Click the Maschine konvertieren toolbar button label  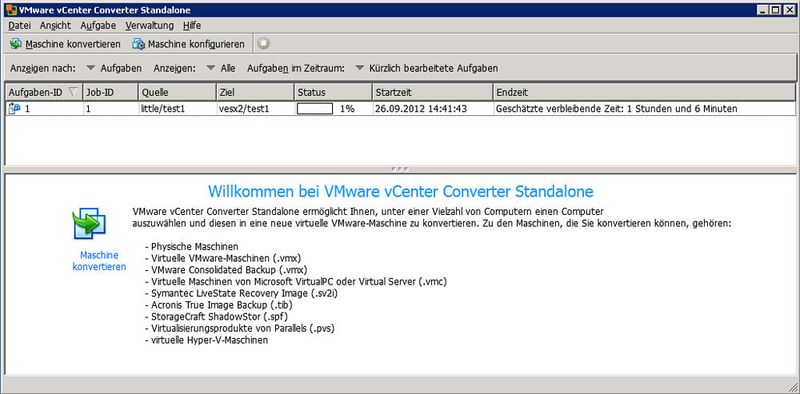pyautogui.click(x=73, y=44)
